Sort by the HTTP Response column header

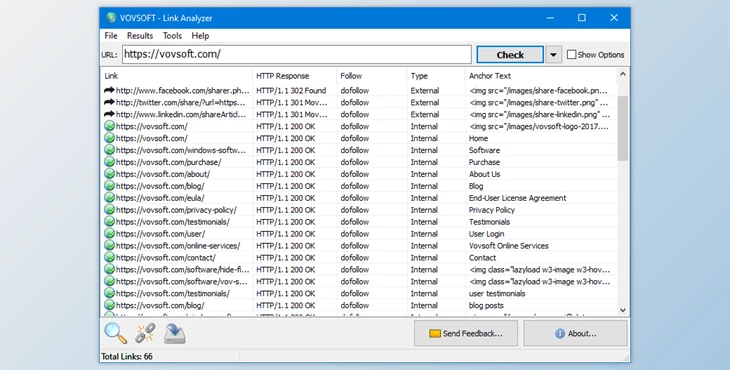coord(294,76)
